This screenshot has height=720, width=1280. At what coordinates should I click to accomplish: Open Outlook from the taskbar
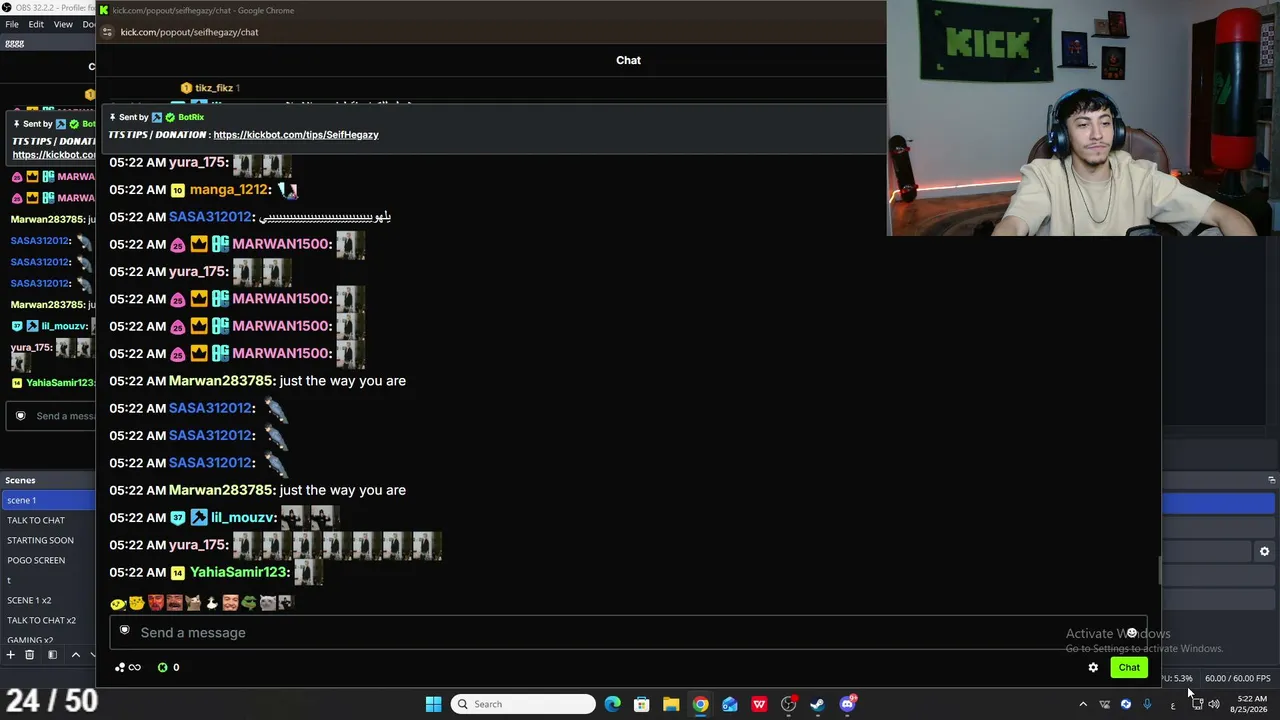730,704
